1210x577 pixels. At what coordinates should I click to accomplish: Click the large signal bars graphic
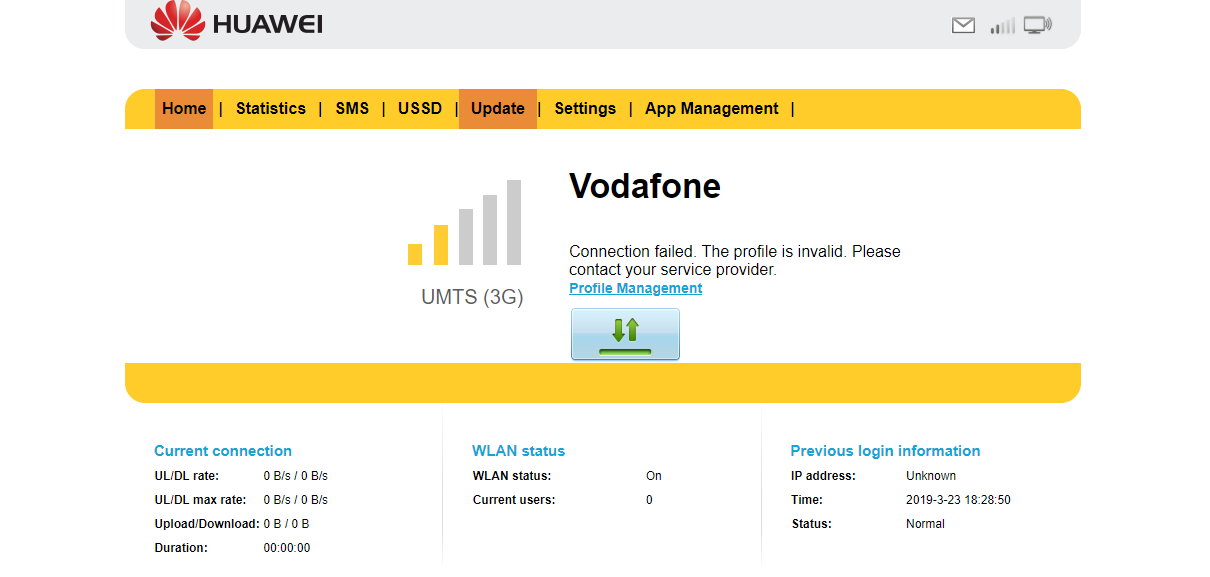(465, 222)
